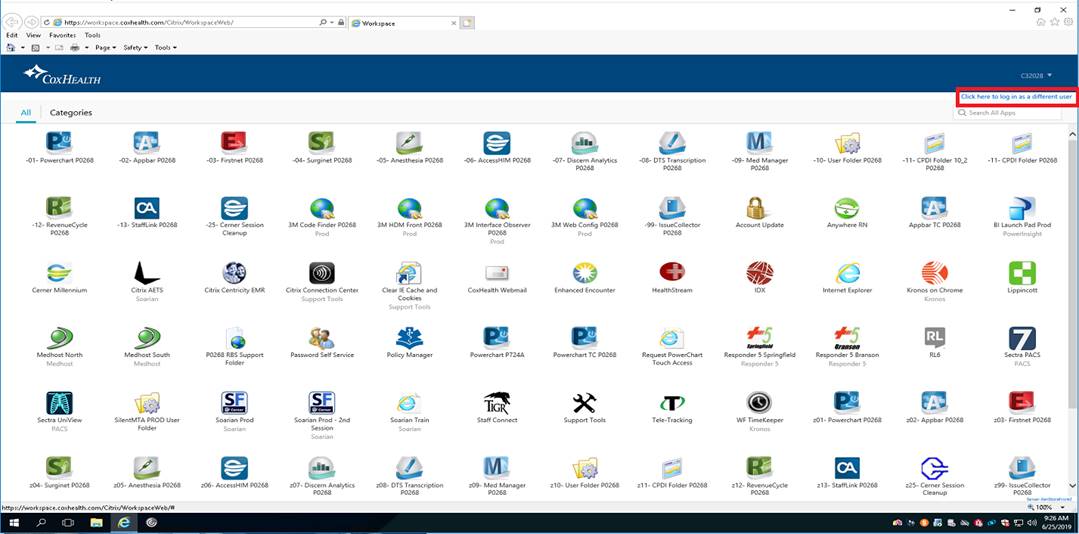The height and width of the screenshot is (534, 1079).
Task: Open CoxHealth Webmail app
Action: coord(497,273)
